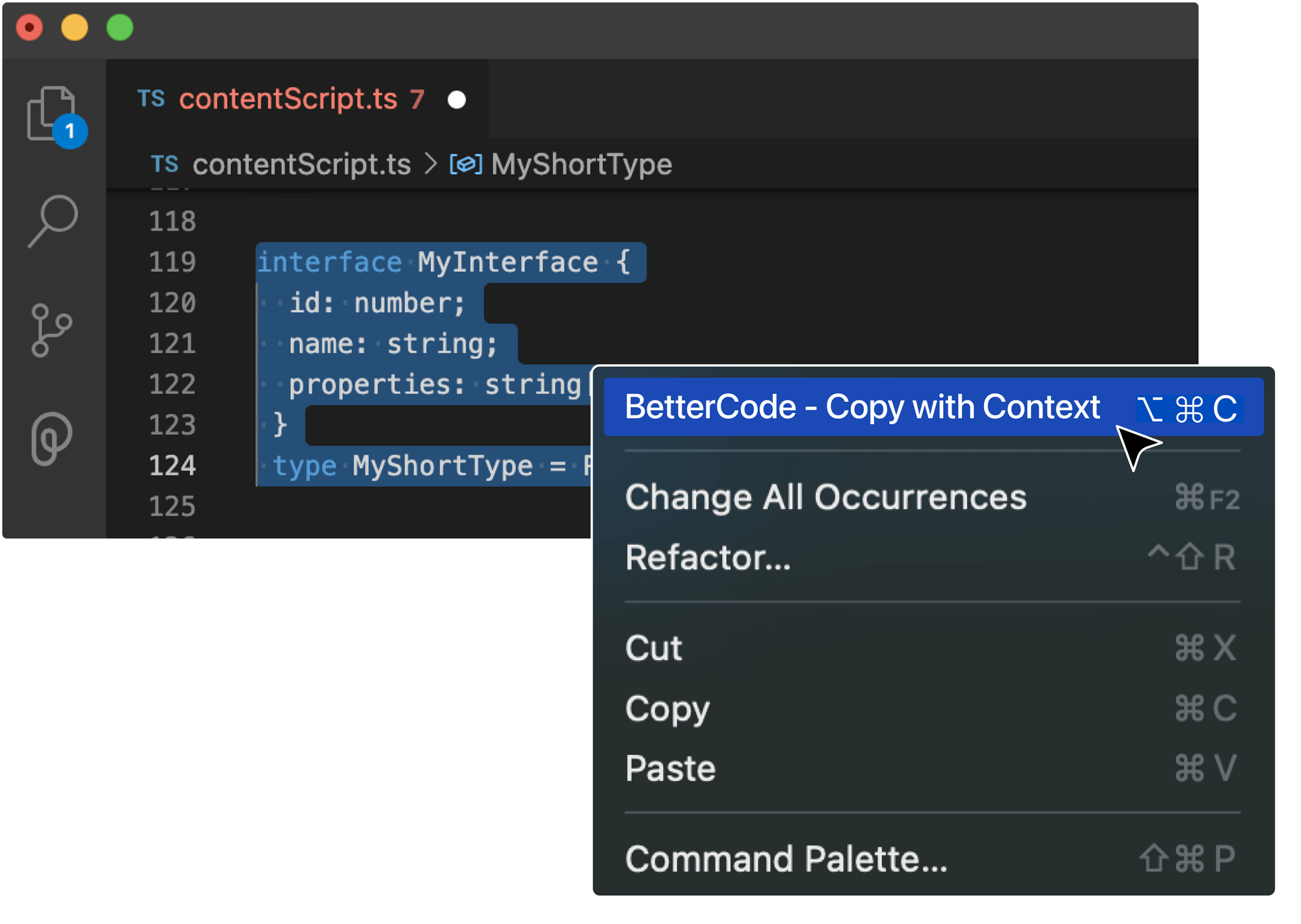The image size is (1301, 924).
Task: Click the yellow minimize window button
Action: point(74,28)
